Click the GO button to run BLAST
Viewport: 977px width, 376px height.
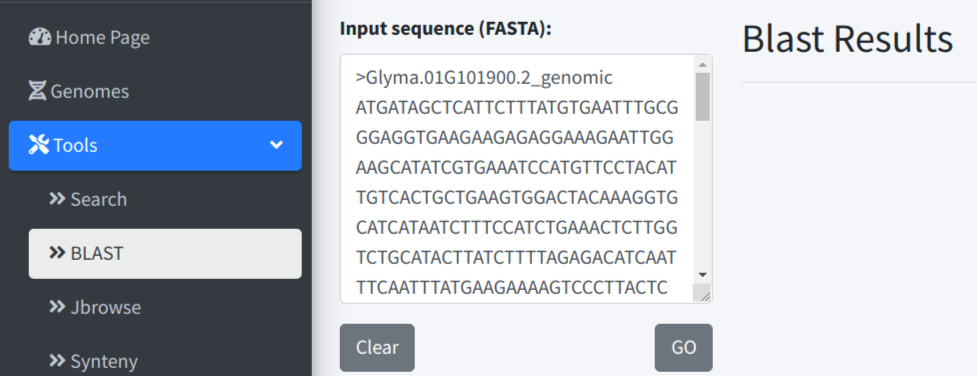click(684, 347)
